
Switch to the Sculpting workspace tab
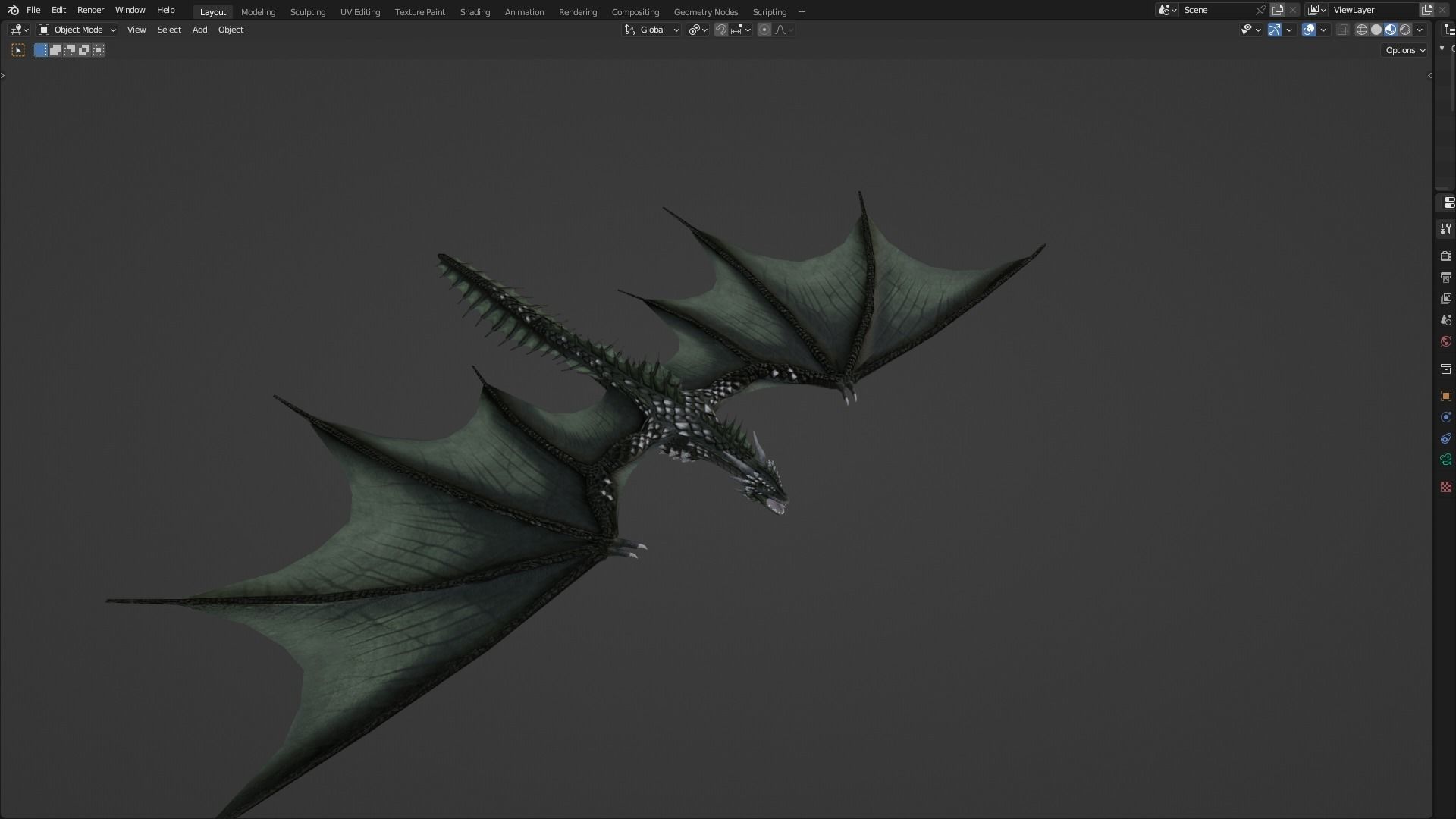point(307,12)
